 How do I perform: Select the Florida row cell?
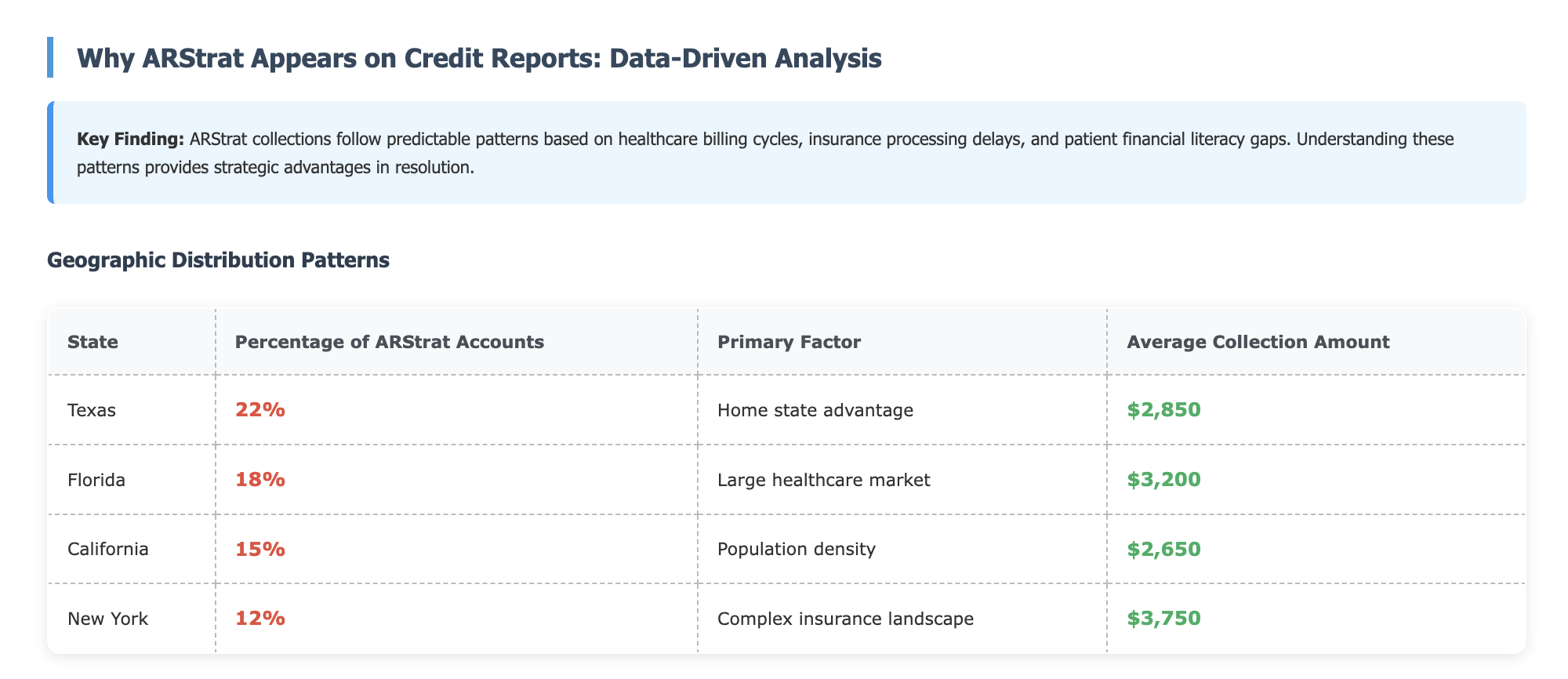[x=132, y=479]
